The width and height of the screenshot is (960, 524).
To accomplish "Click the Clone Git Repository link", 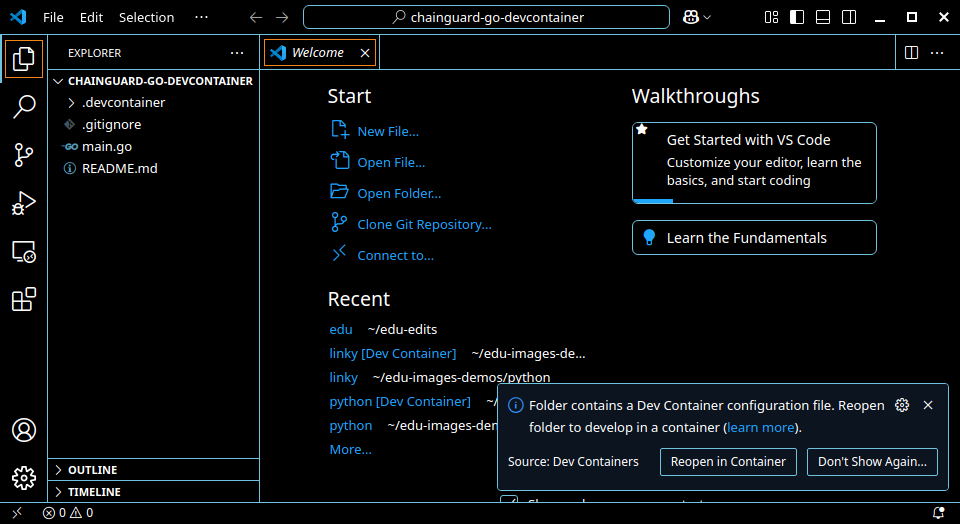I will point(424,224).
